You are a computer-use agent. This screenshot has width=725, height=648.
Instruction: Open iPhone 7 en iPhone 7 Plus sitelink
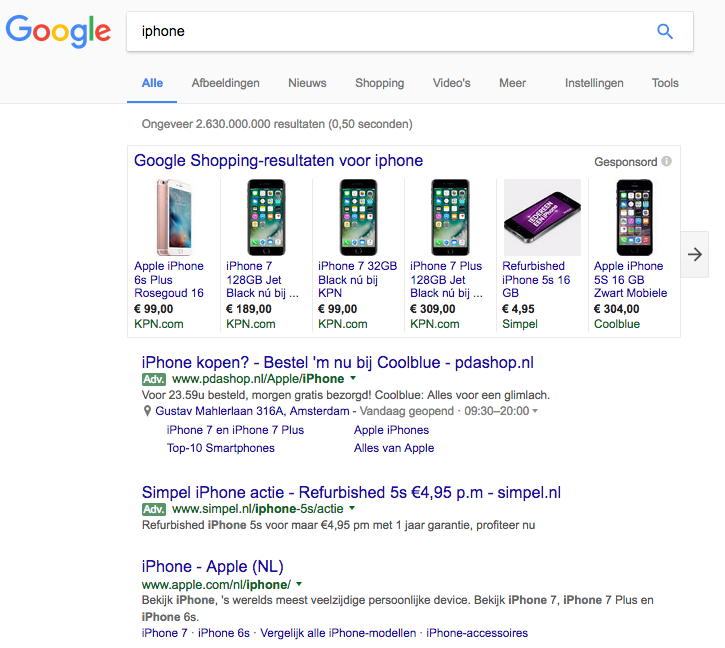tap(235, 430)
